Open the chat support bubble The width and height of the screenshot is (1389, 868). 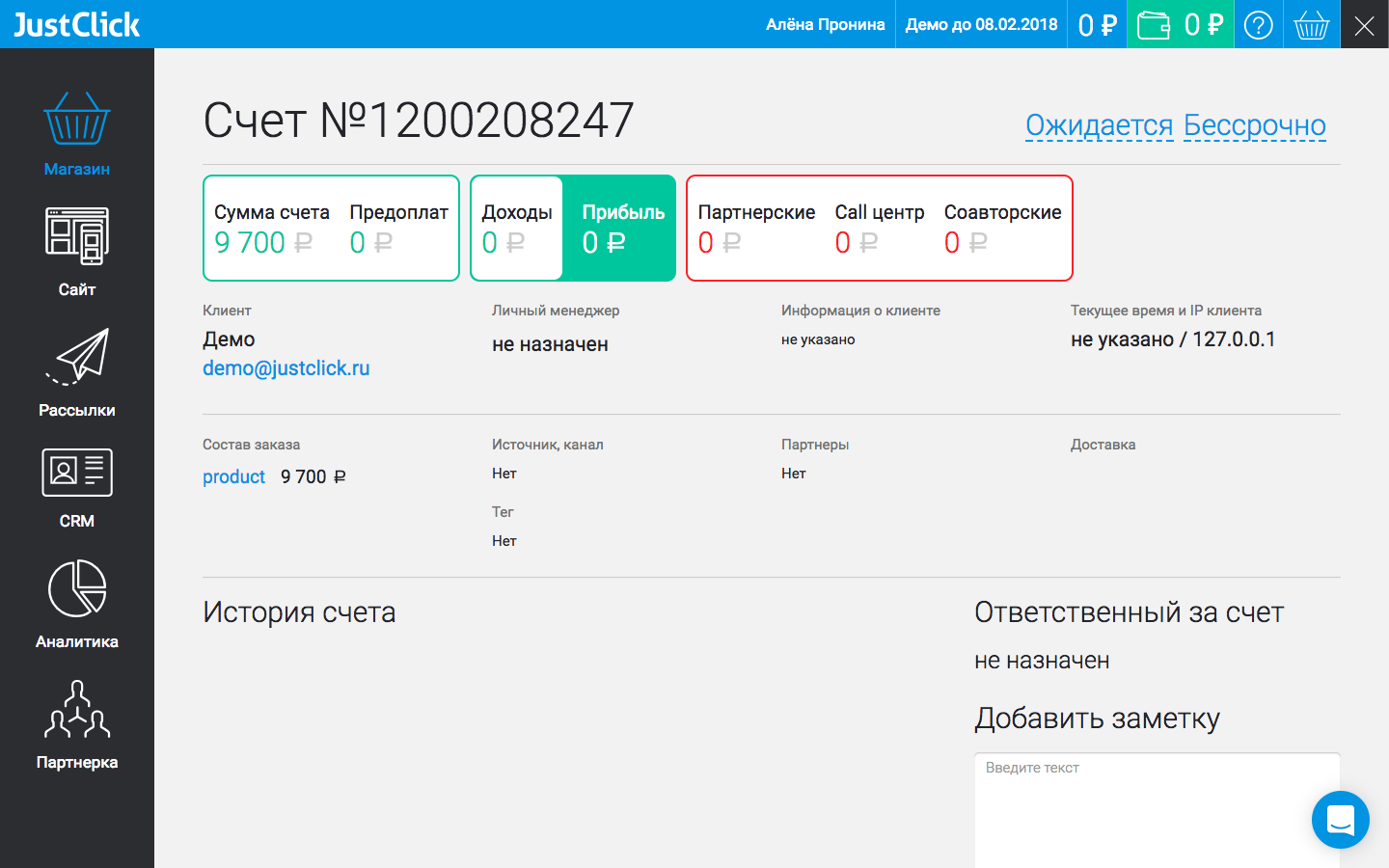[x=1340, y=820]
